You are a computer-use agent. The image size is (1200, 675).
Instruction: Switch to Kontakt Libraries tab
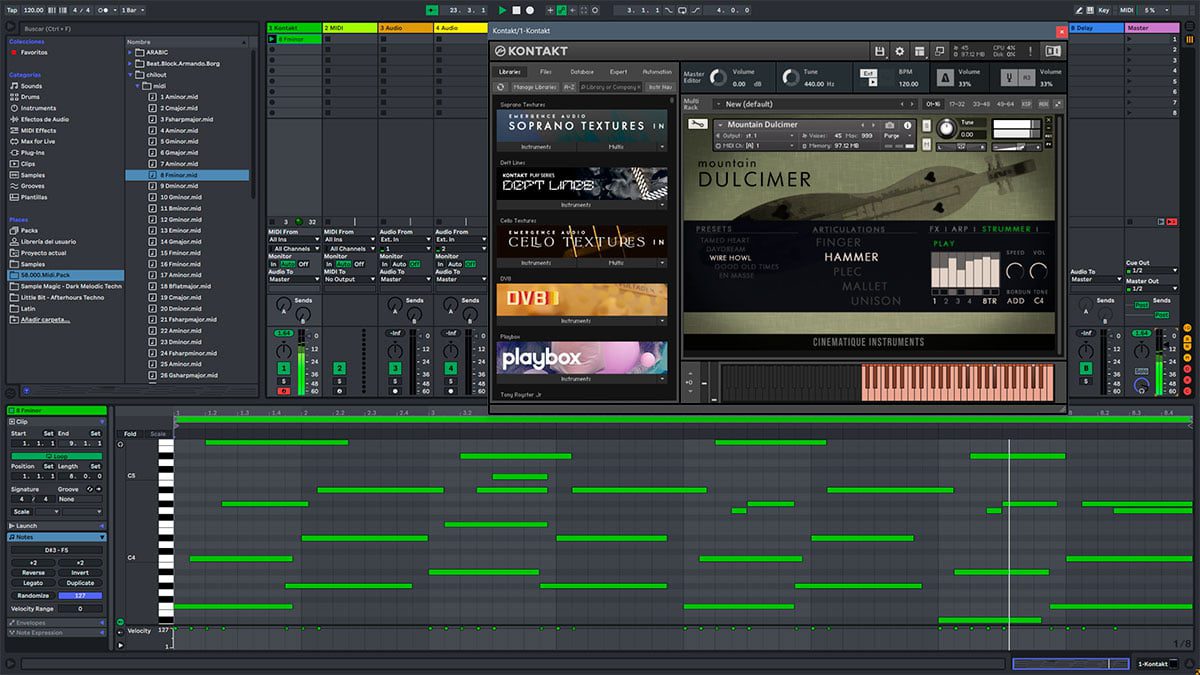510,72
